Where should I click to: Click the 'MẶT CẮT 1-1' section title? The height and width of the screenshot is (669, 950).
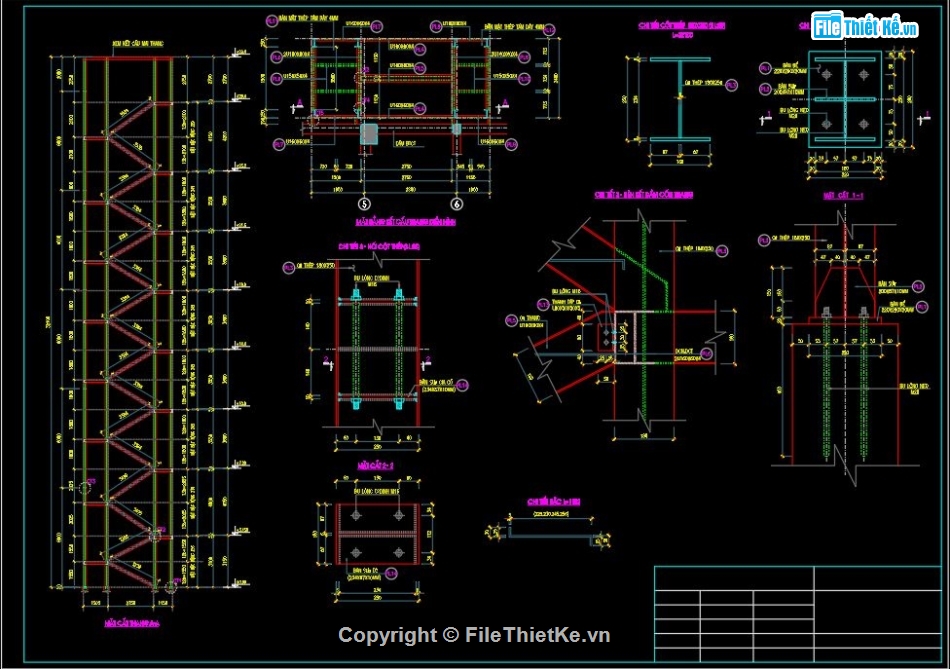pos(843,196)
